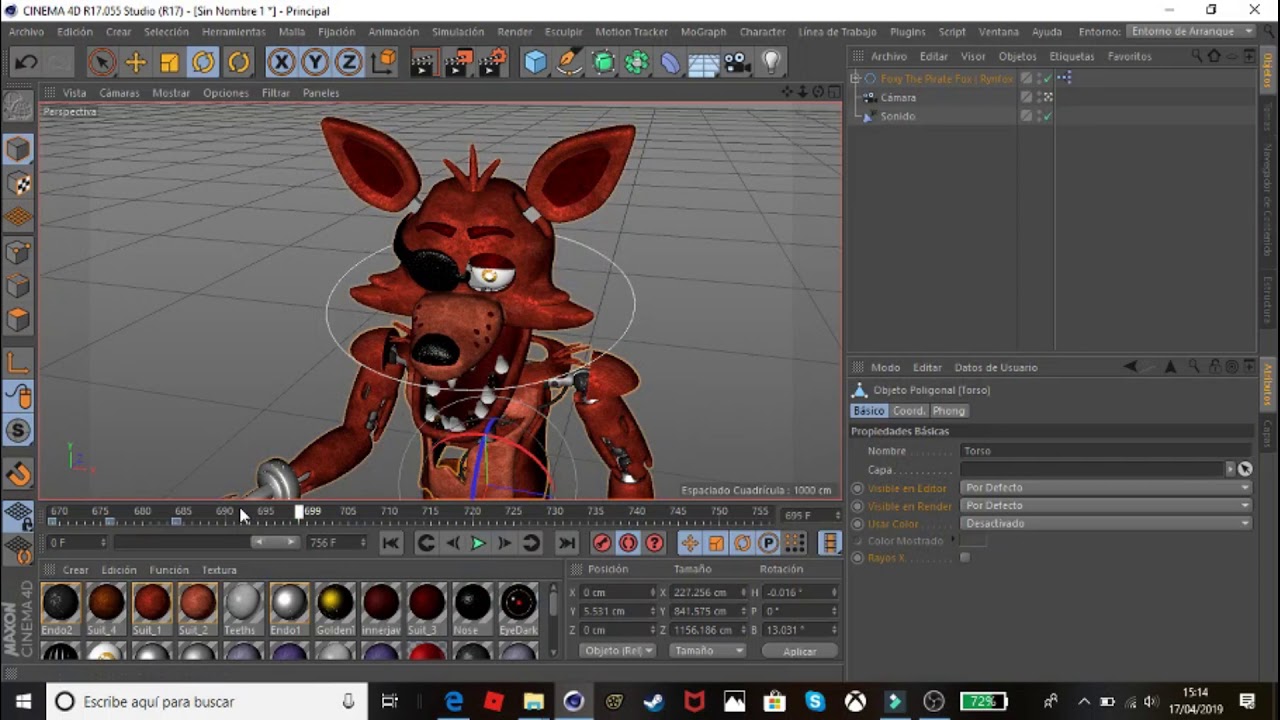Click the green Subdivision Surface generator icon
Viewport: 1280px width, 720px height.
[x=603, y=63]
